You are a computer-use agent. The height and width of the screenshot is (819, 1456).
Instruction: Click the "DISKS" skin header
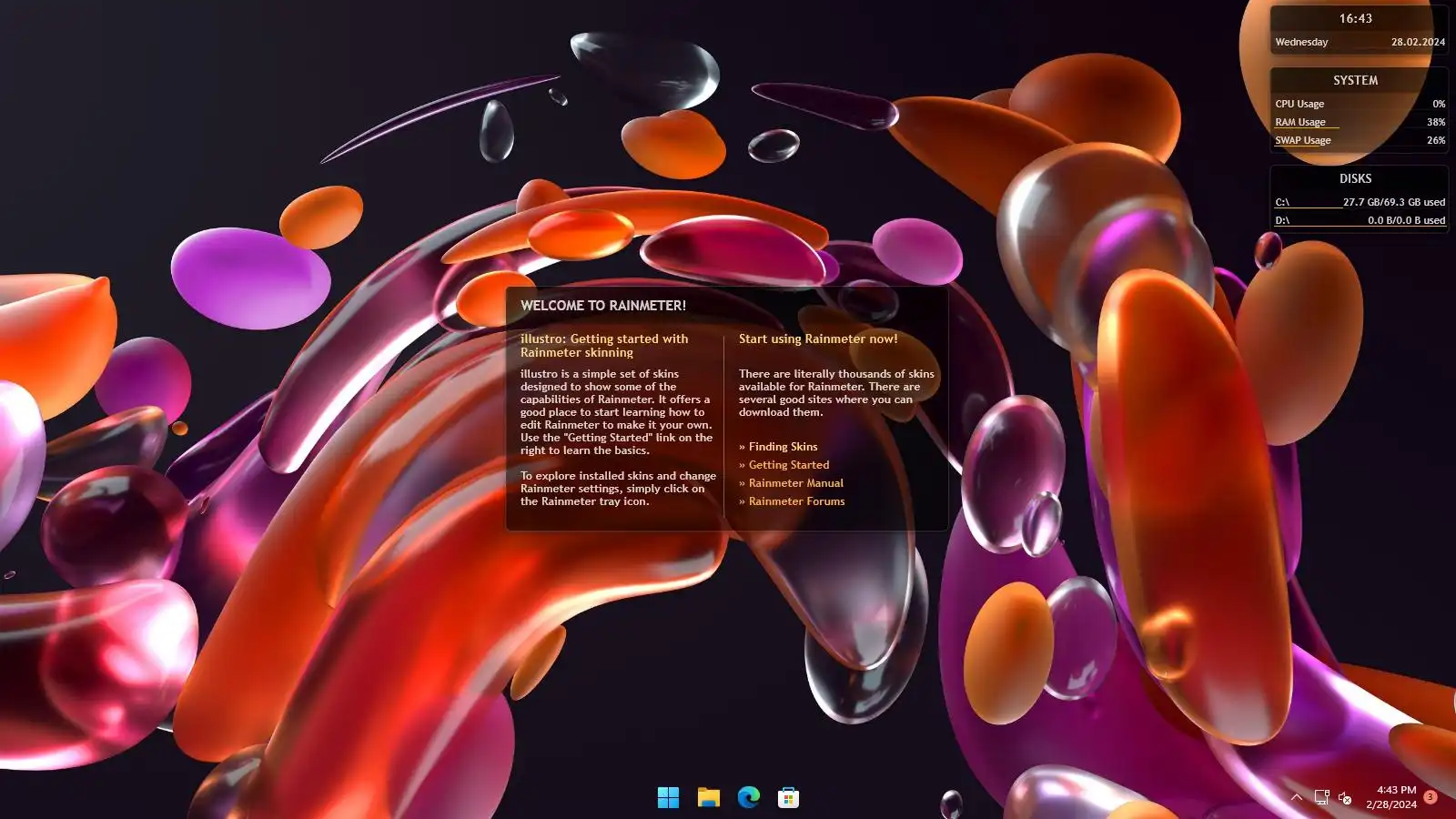[x=1355, y=178]
